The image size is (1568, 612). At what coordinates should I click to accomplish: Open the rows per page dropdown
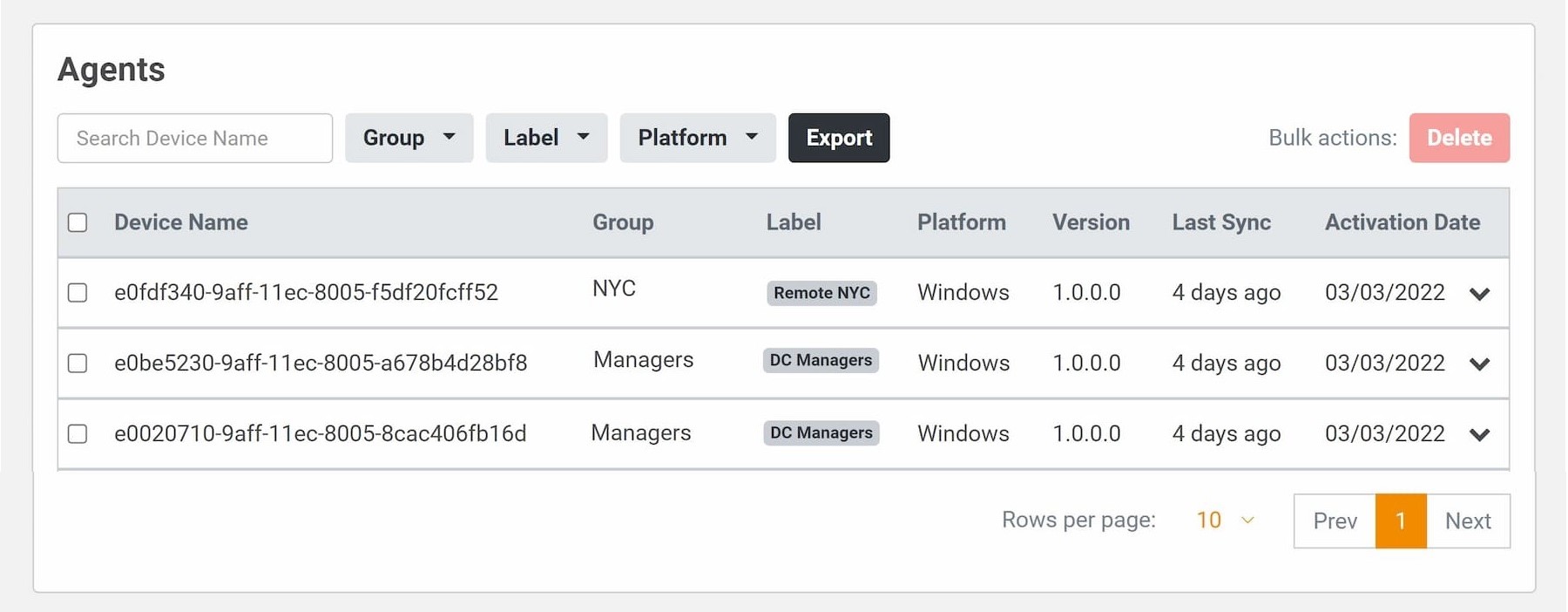[x=1225, y=520]
